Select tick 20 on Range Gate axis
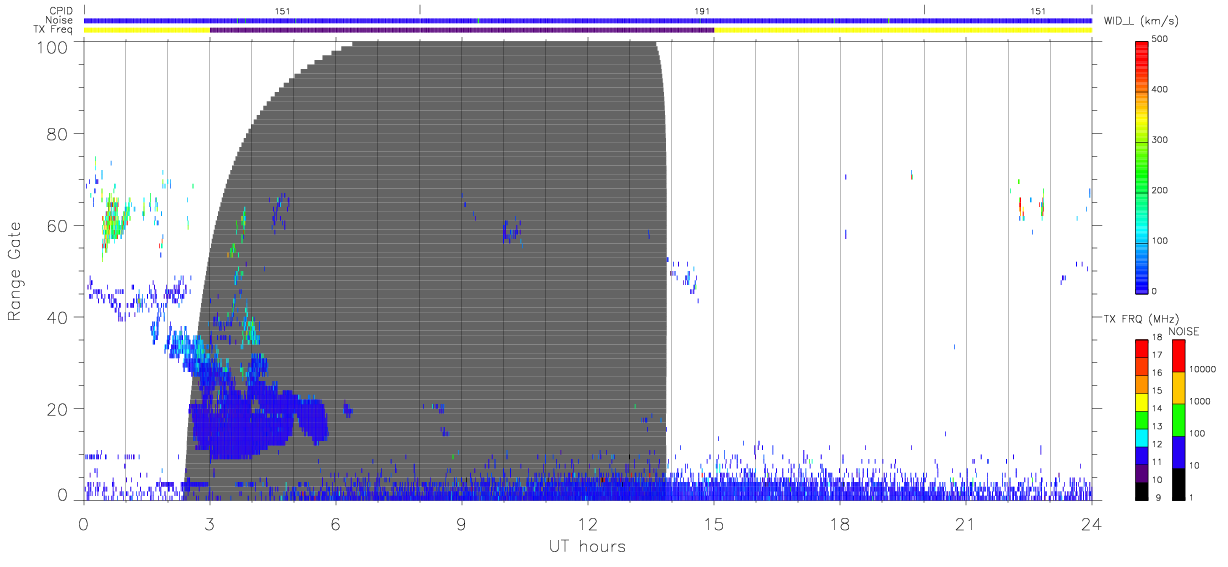This screenshot has height=567, width=1228. 56,409
